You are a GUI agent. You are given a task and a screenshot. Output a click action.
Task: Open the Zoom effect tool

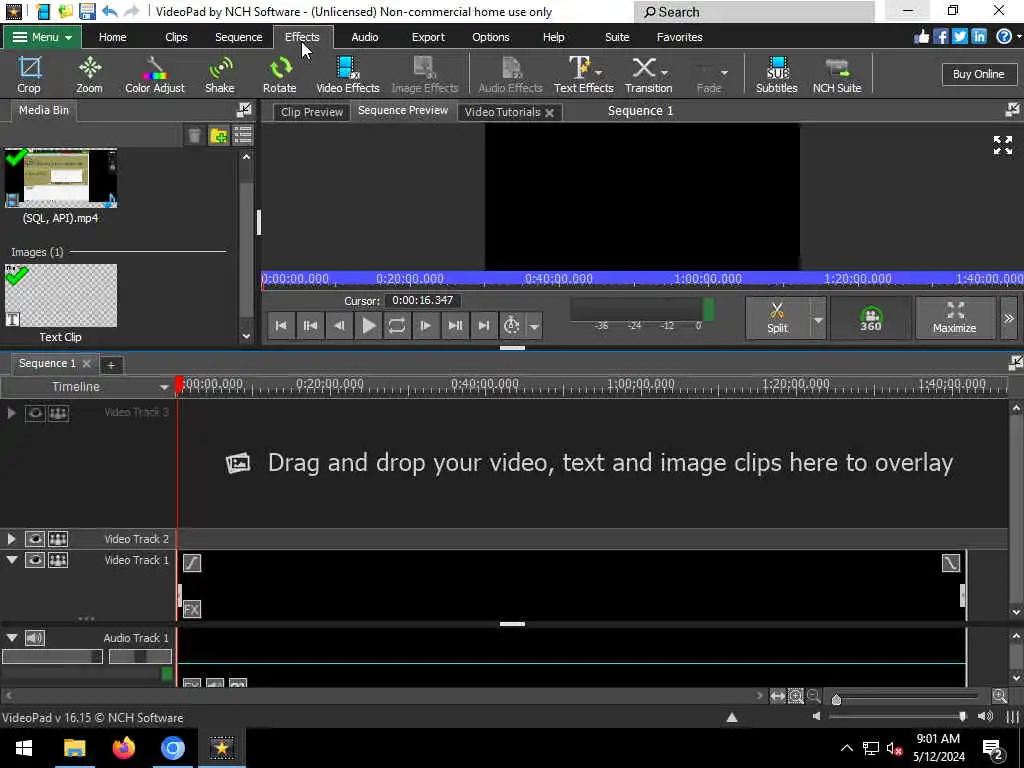click(89, 74)
